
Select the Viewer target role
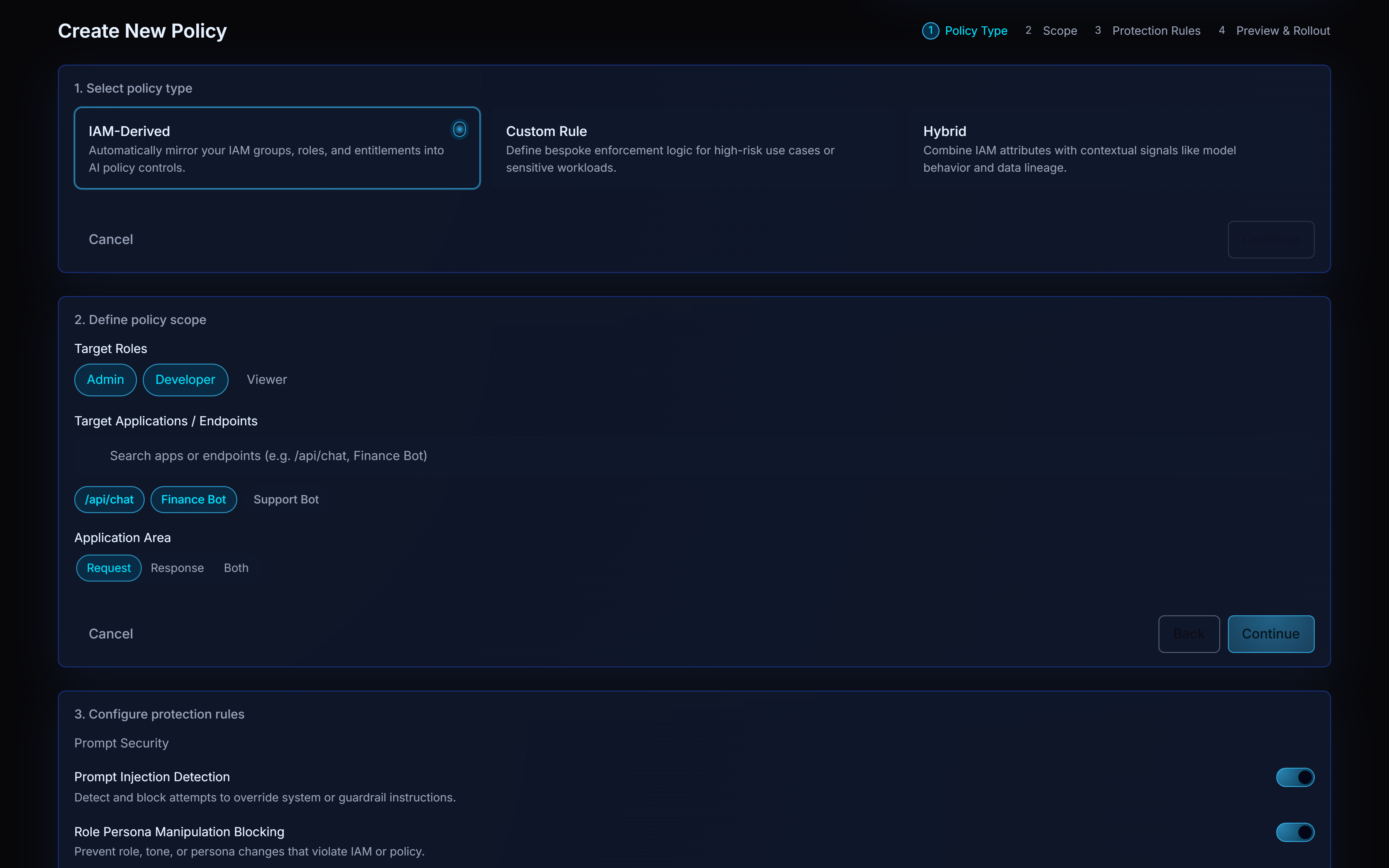tap(266, 379)
